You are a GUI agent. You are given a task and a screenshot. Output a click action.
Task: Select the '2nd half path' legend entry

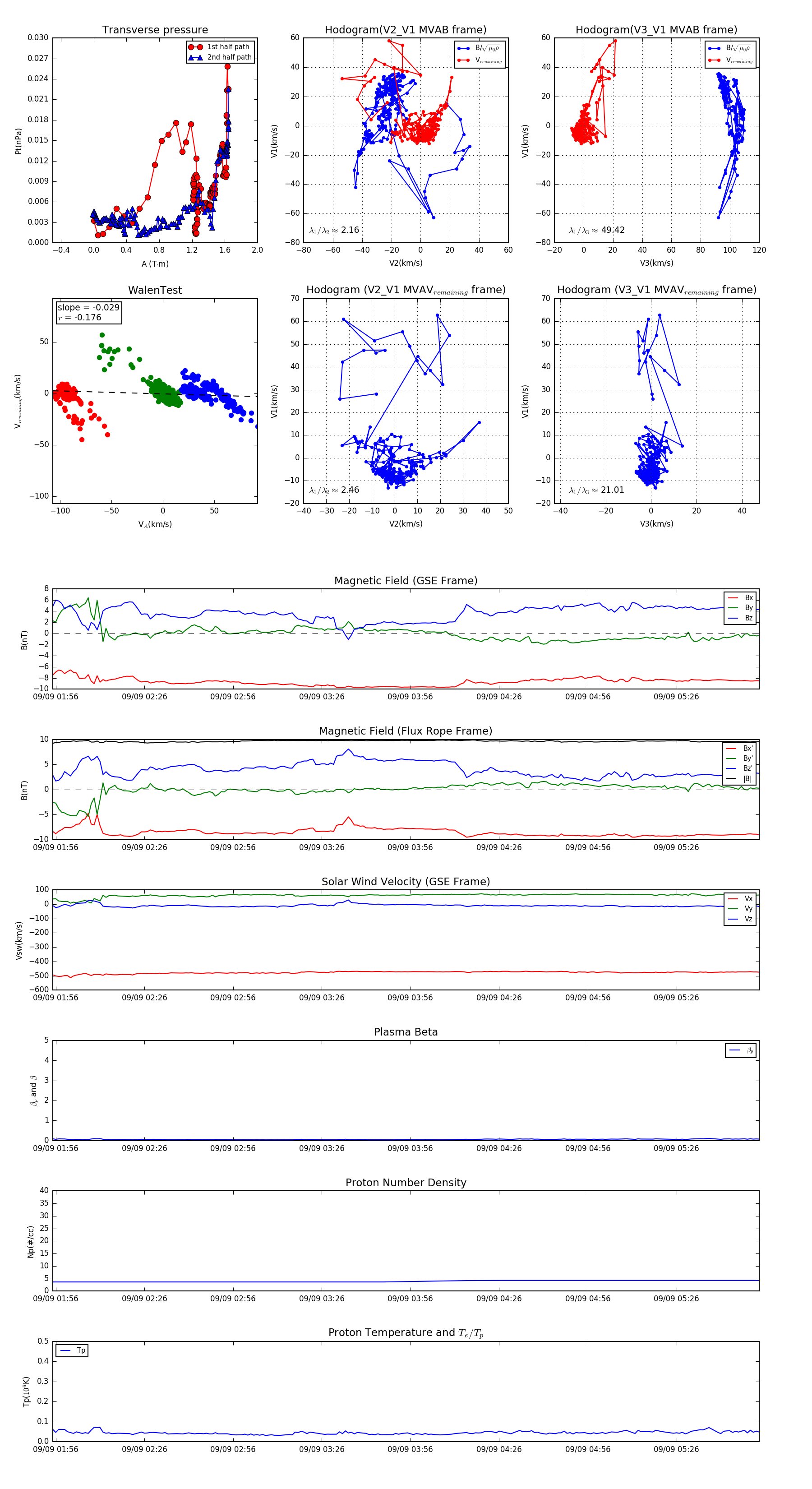click(x=220, y=57)
